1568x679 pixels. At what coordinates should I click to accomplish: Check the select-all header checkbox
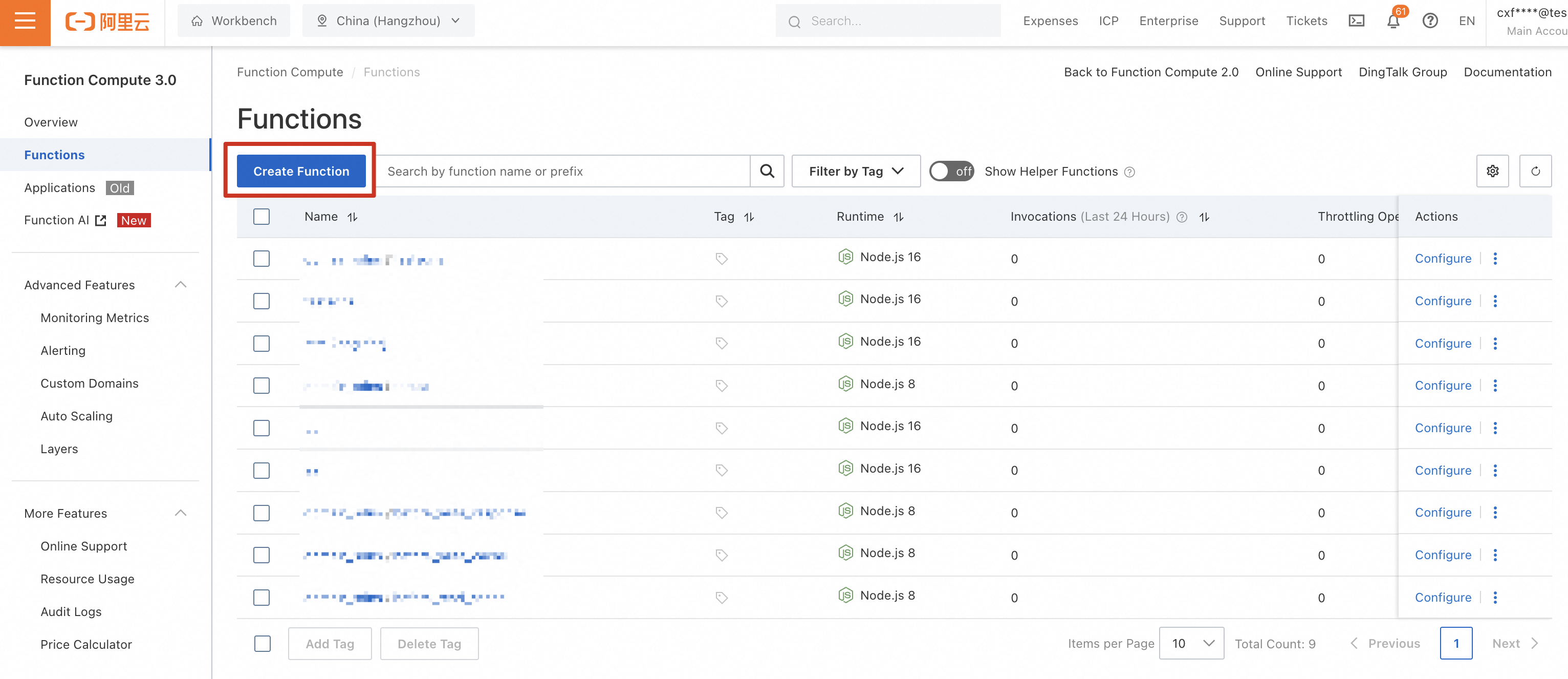[x=261, y=217]
